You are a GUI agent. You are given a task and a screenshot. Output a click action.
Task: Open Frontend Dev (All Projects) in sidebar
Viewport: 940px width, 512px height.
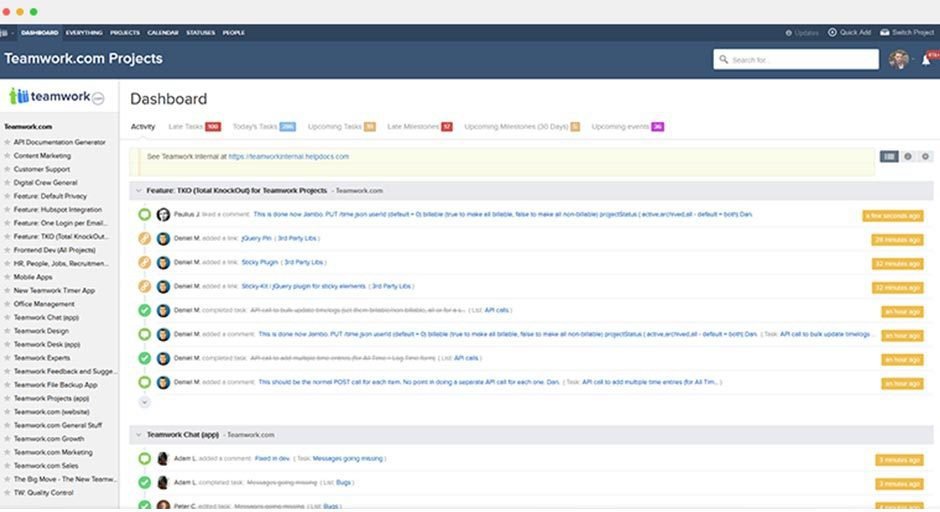[55, 250]
